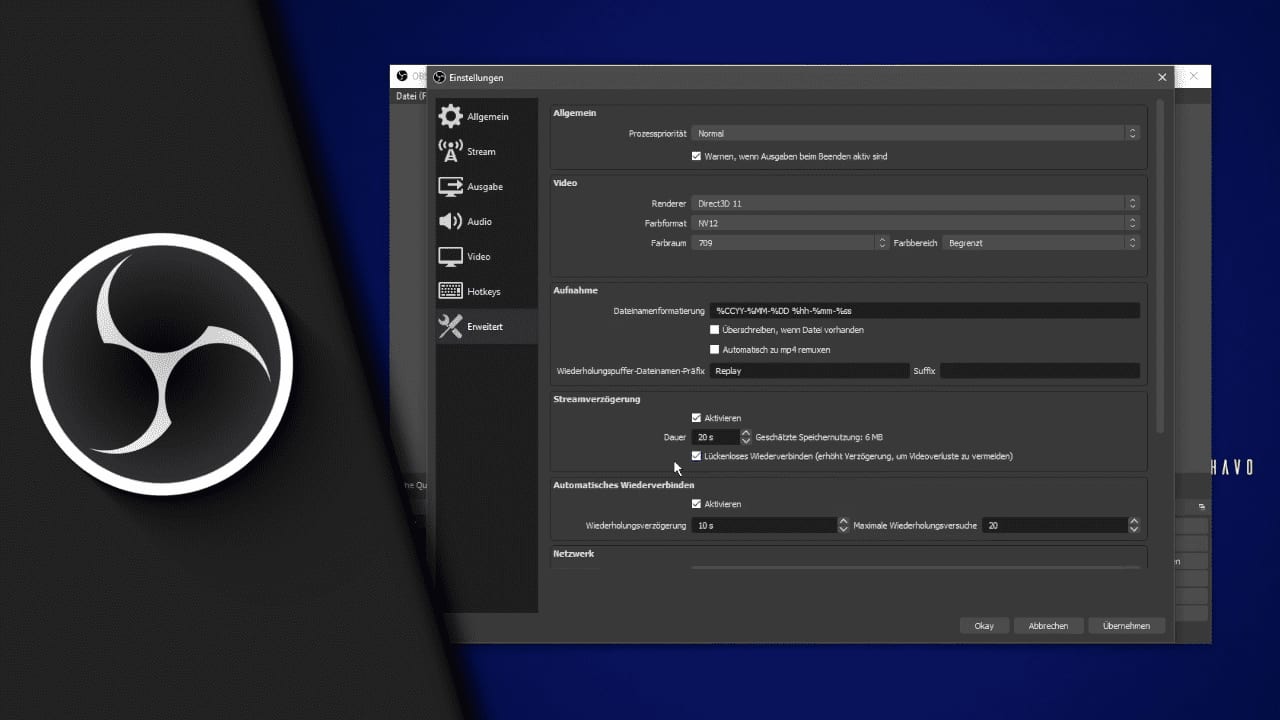Open the Hotkeys settings section
1280x720 pixels.
coord(487,292)
